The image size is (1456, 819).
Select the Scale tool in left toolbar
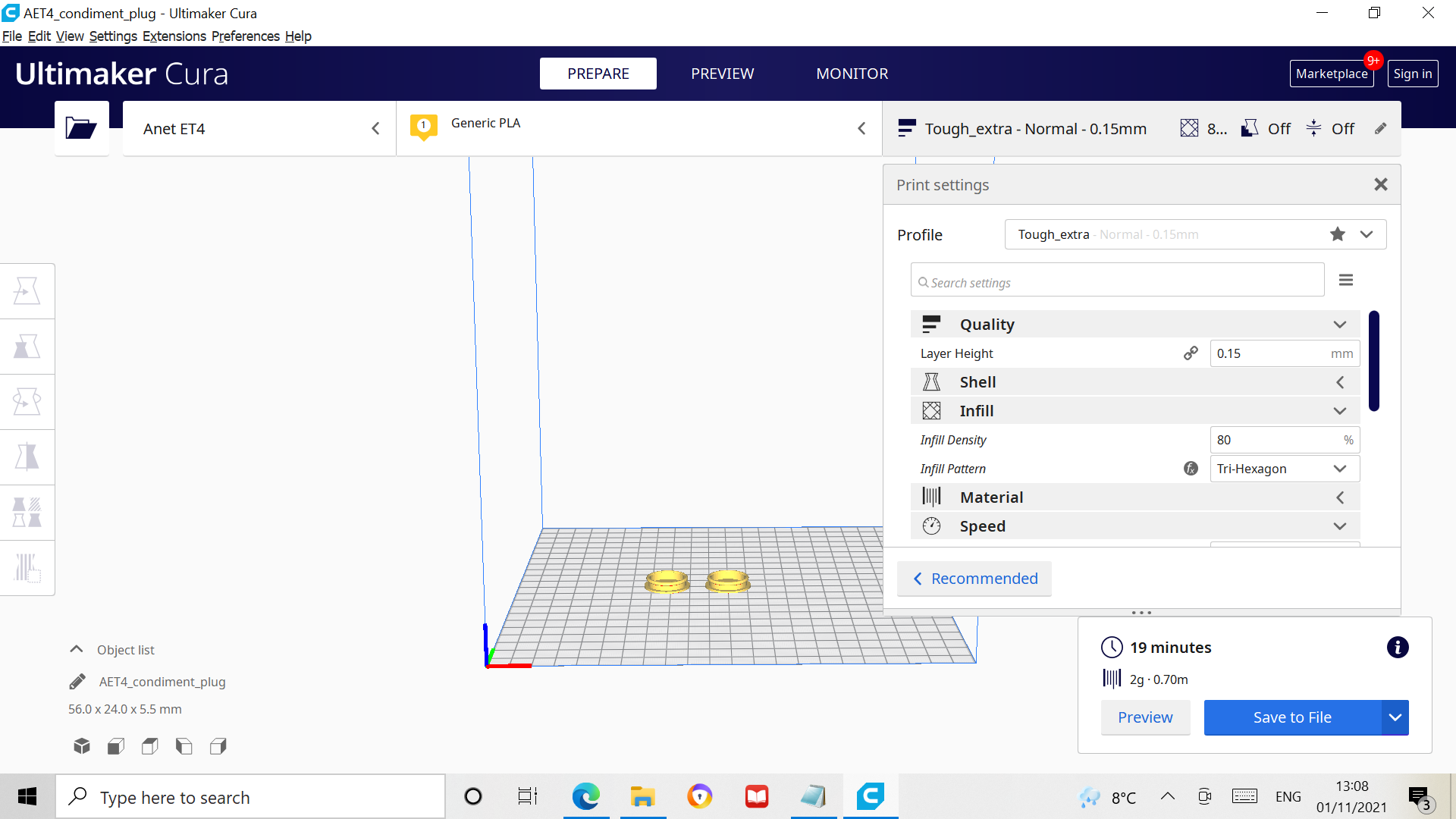(27, 347)
